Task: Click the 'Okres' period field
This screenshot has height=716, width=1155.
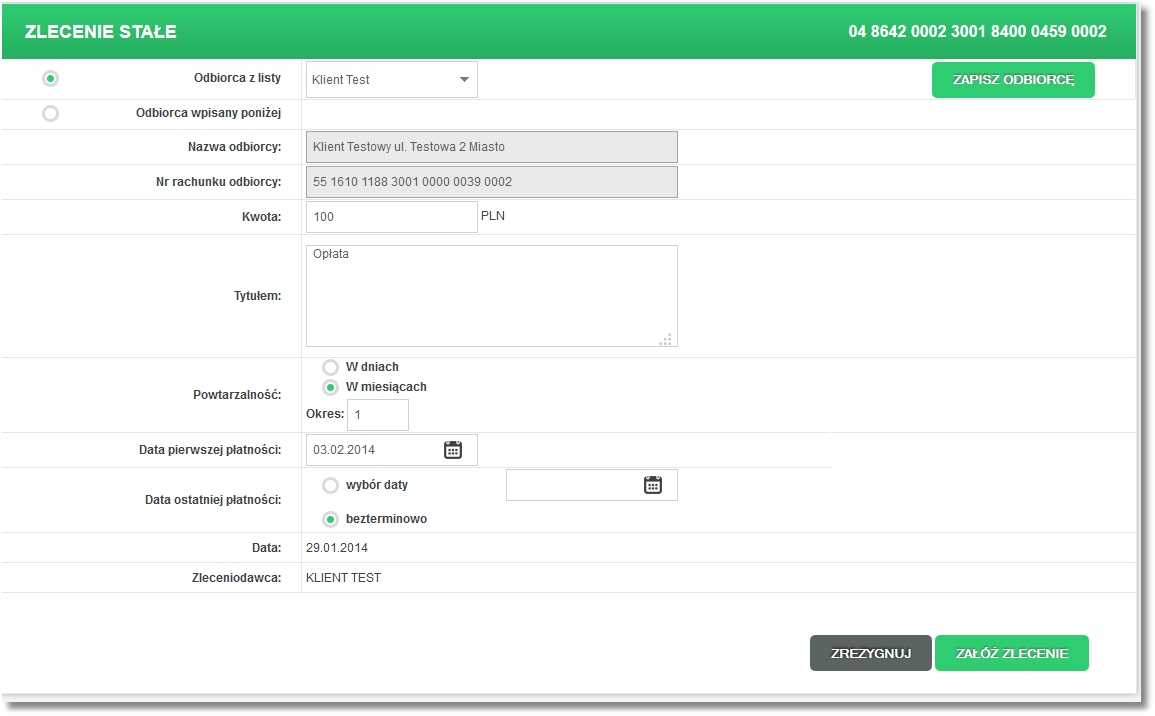Action: point(378,415)
